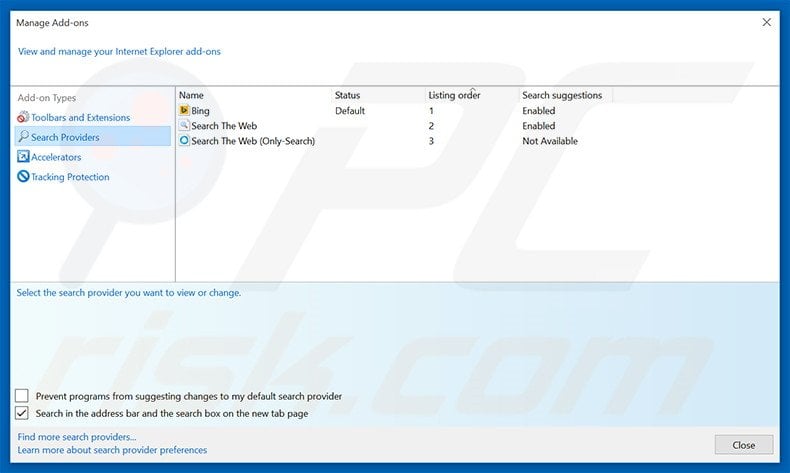Image resolution: width=790 pixels, height=473 pixels.
Task: Click Not Available search suggestions cell
Action: pyautogui.click(x=550, y=141)
